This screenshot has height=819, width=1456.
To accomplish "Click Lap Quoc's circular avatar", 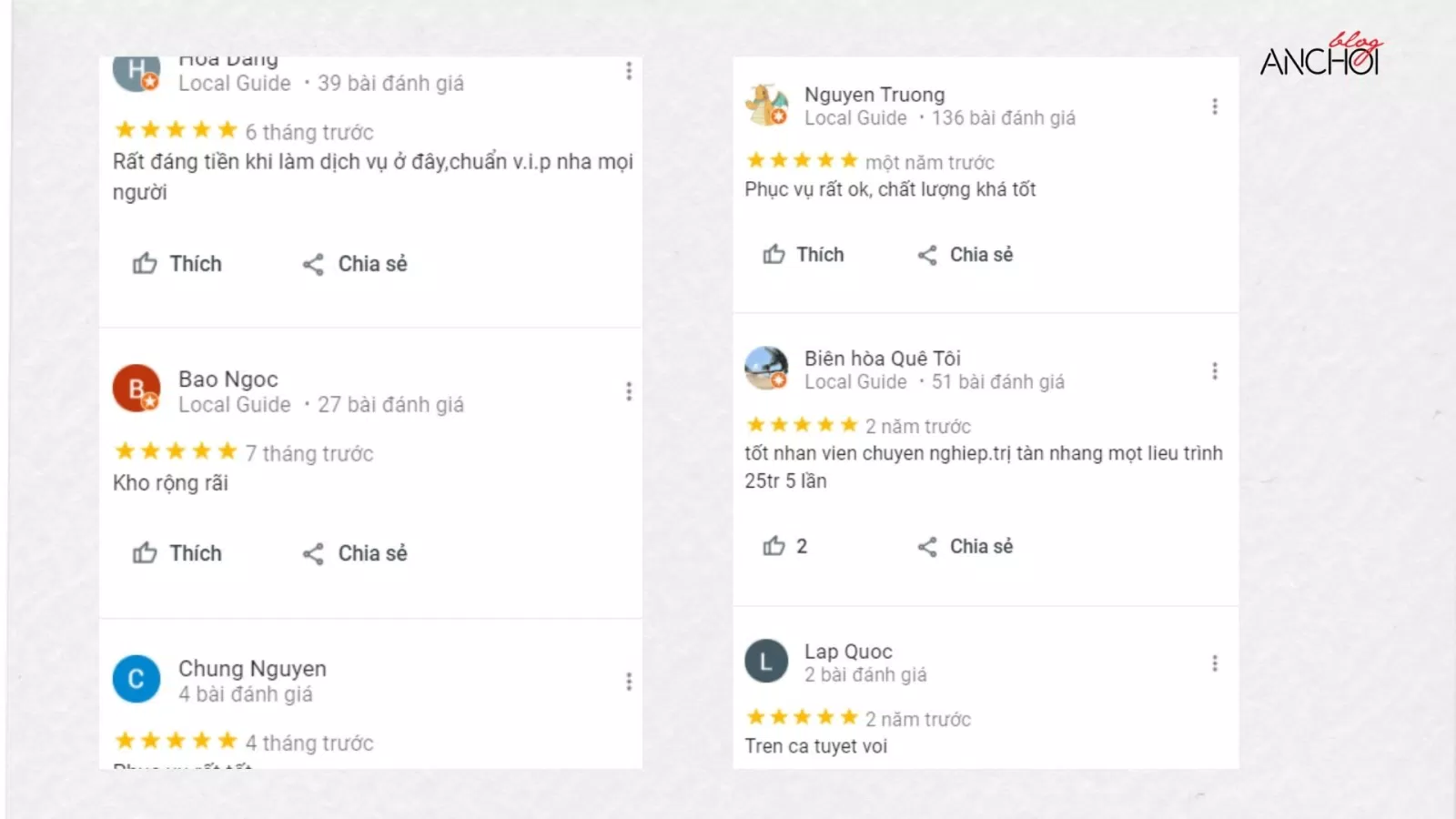I will [x=765, y=662].
